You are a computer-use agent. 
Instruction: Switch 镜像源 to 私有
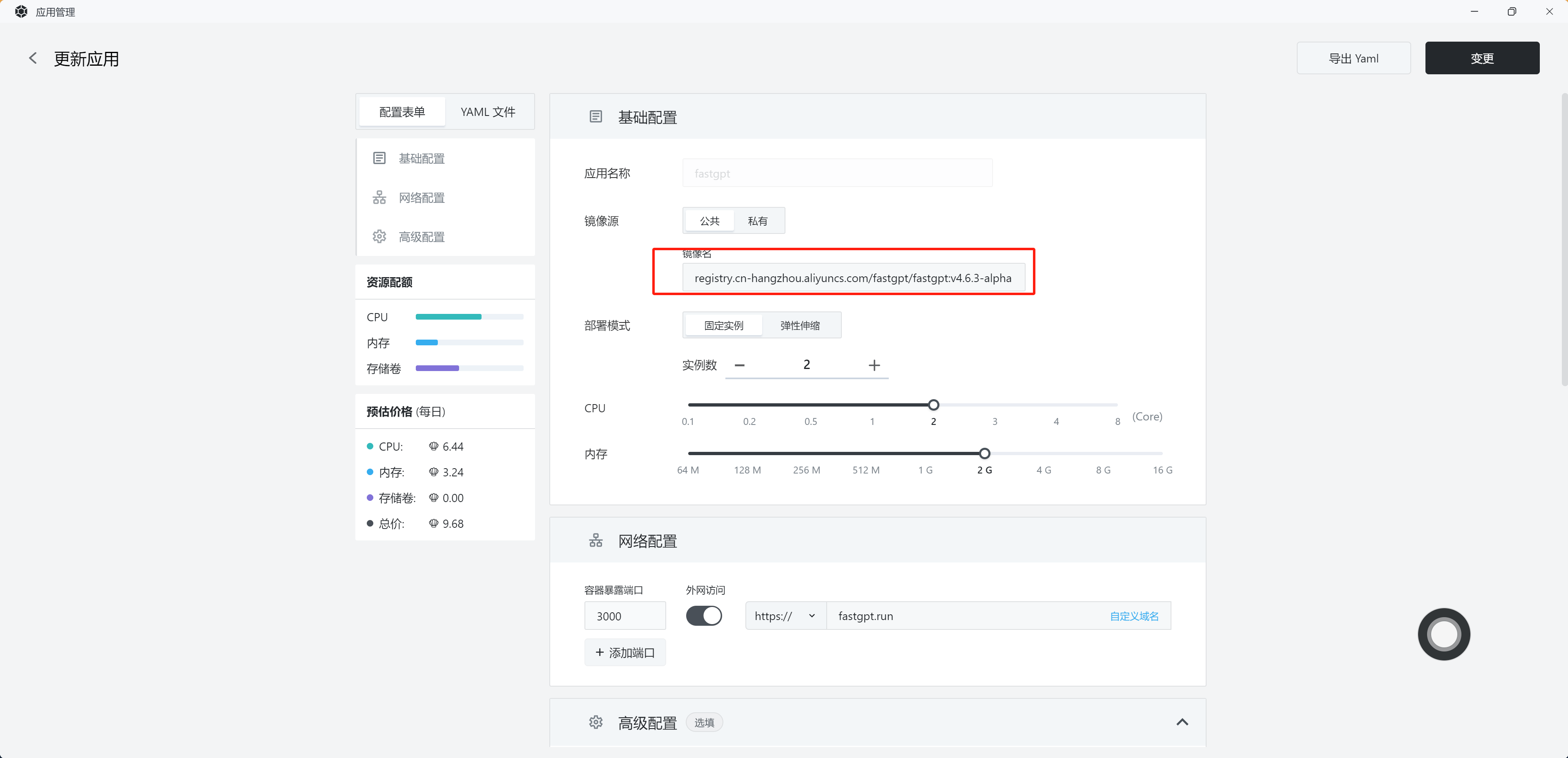pyautogui.click(x=757, y=220)
